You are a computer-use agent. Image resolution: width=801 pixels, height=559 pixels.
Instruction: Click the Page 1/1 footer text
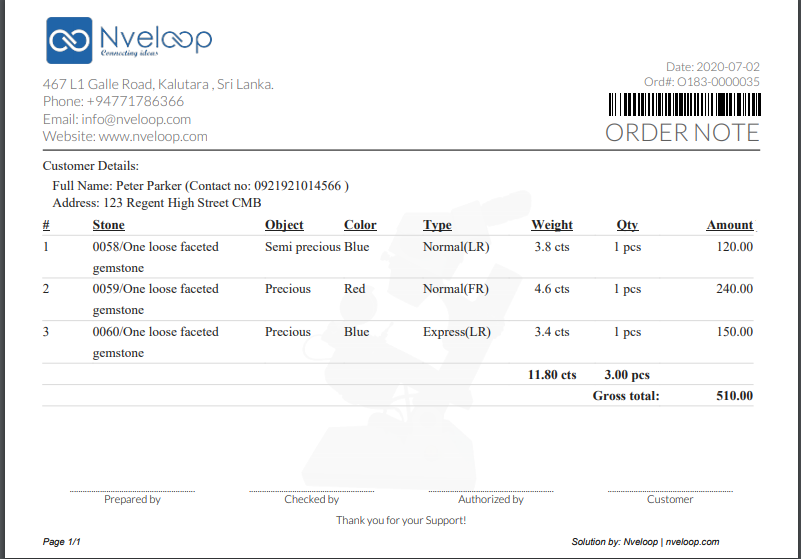pos(61,542)
